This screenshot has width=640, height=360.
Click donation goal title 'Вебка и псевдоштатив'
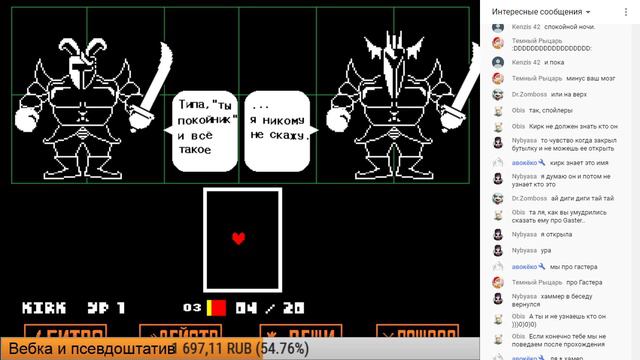[x=92, y=349]
